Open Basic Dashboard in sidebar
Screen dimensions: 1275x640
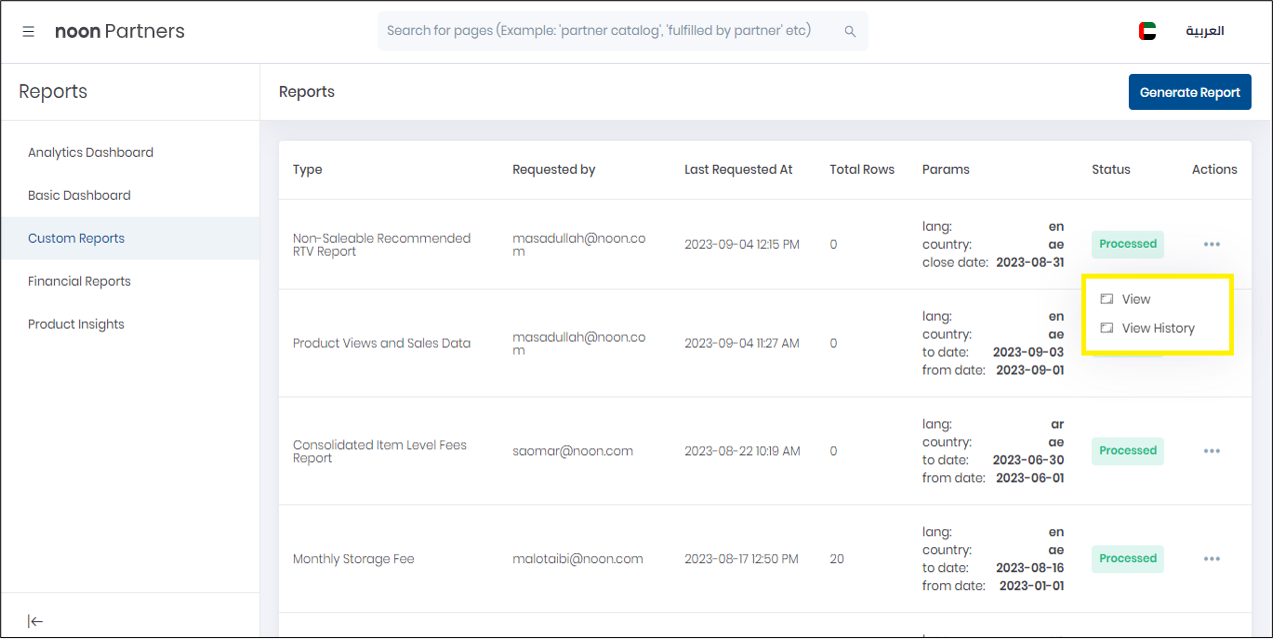pos(79,196)
